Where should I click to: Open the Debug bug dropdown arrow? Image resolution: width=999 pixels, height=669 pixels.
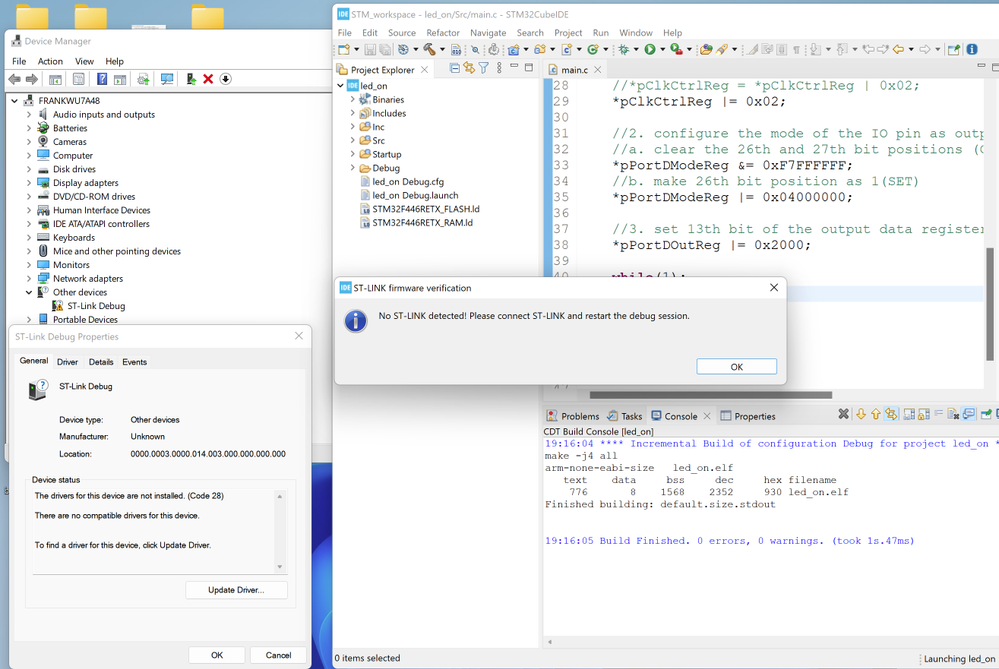(636, 49)
